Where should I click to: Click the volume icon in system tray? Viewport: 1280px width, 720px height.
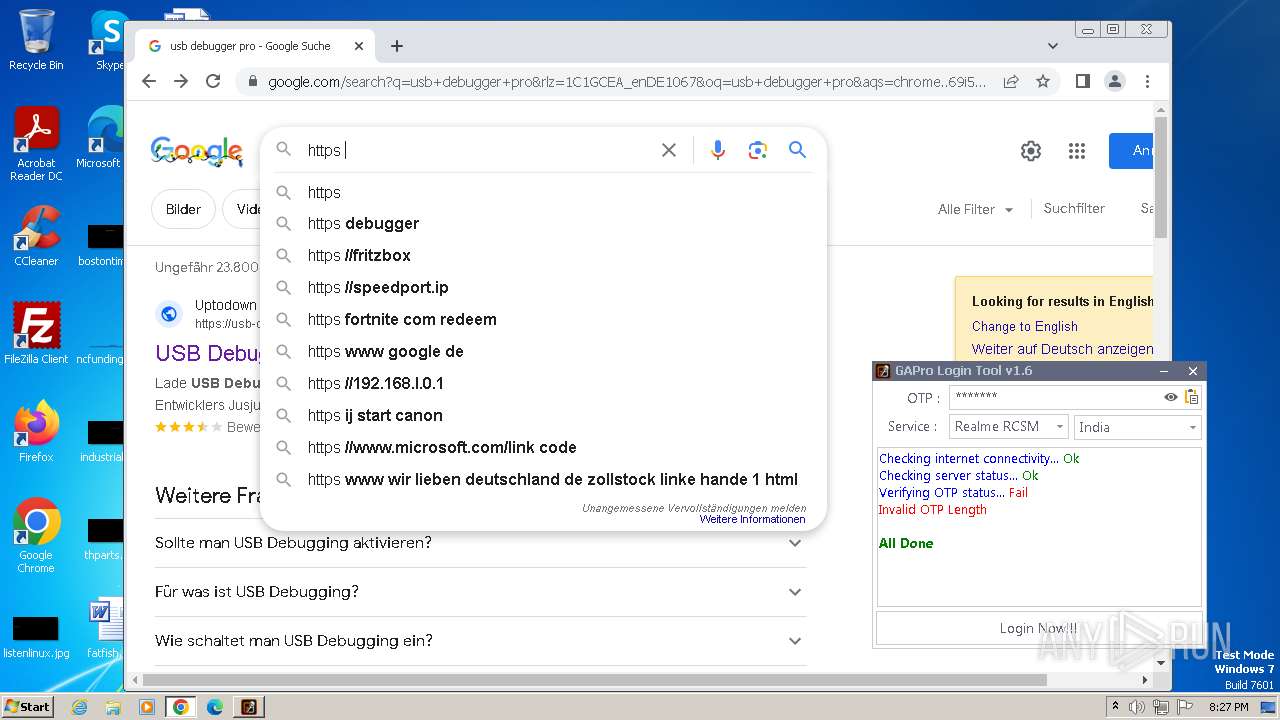(x=1137, y=707)
